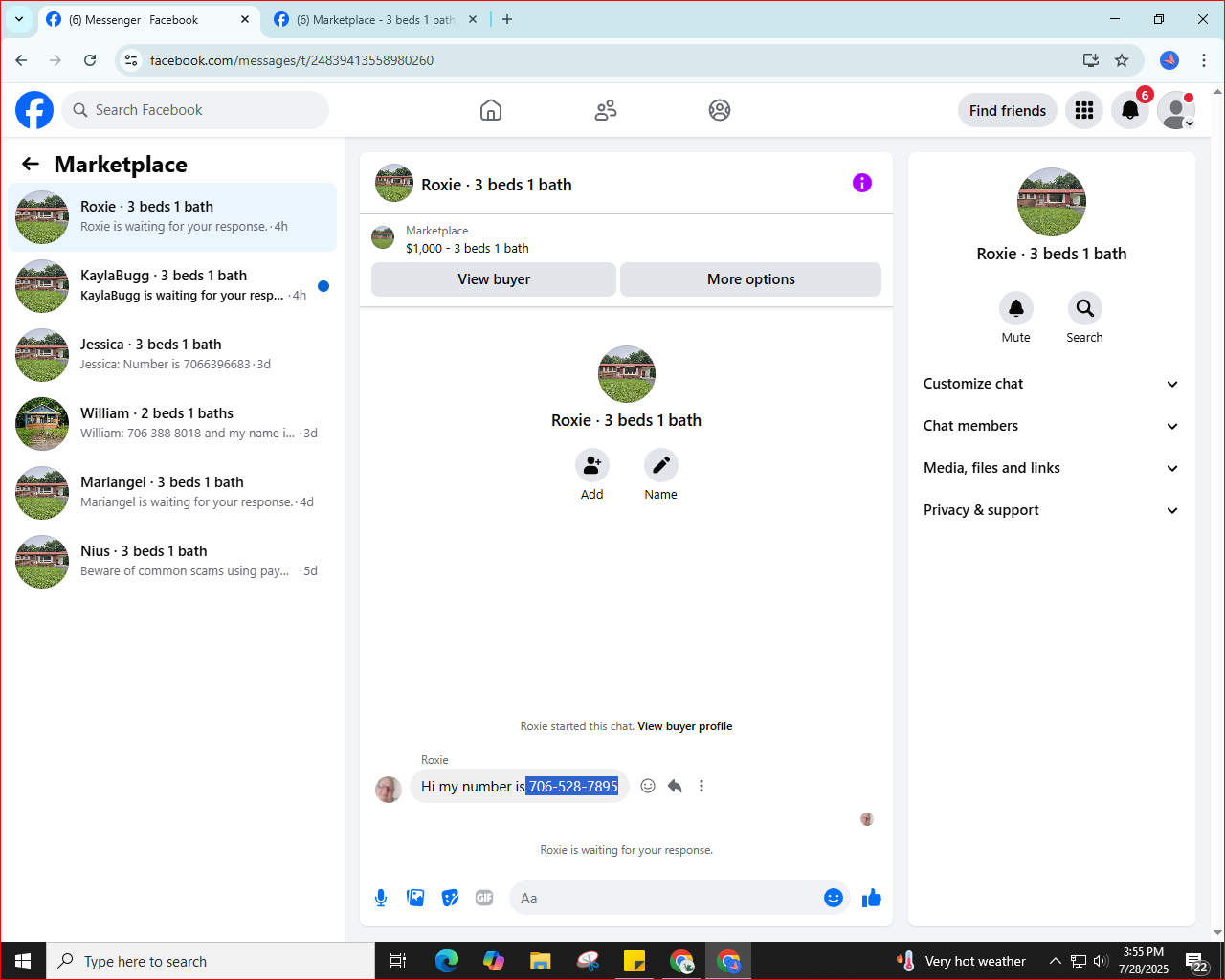Open Mariangel 3 beds 1 bath conversation
This screenshot has width=1225, height=980.
(172, 493)
